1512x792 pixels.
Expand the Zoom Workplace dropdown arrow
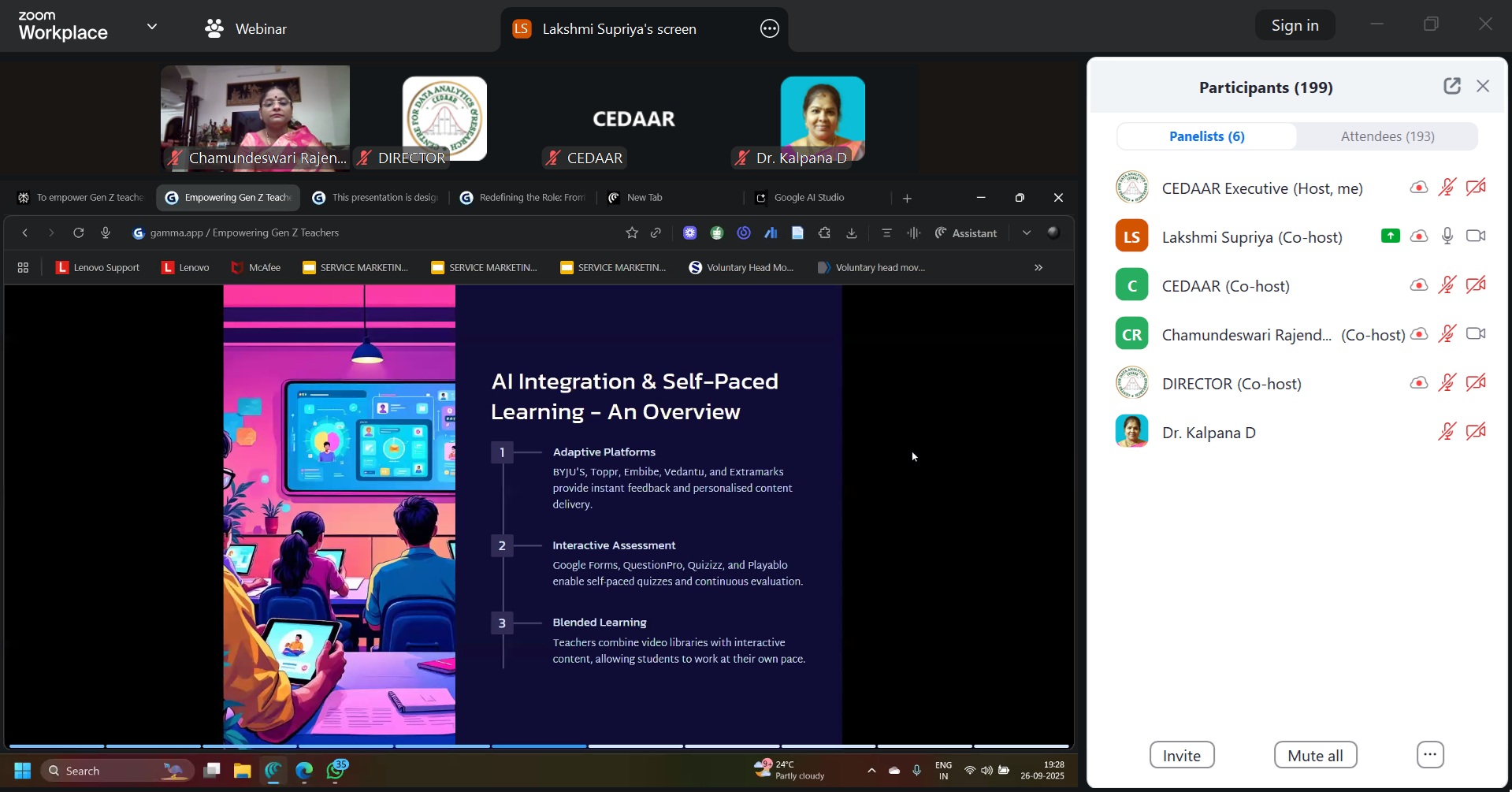pos(152,27)
